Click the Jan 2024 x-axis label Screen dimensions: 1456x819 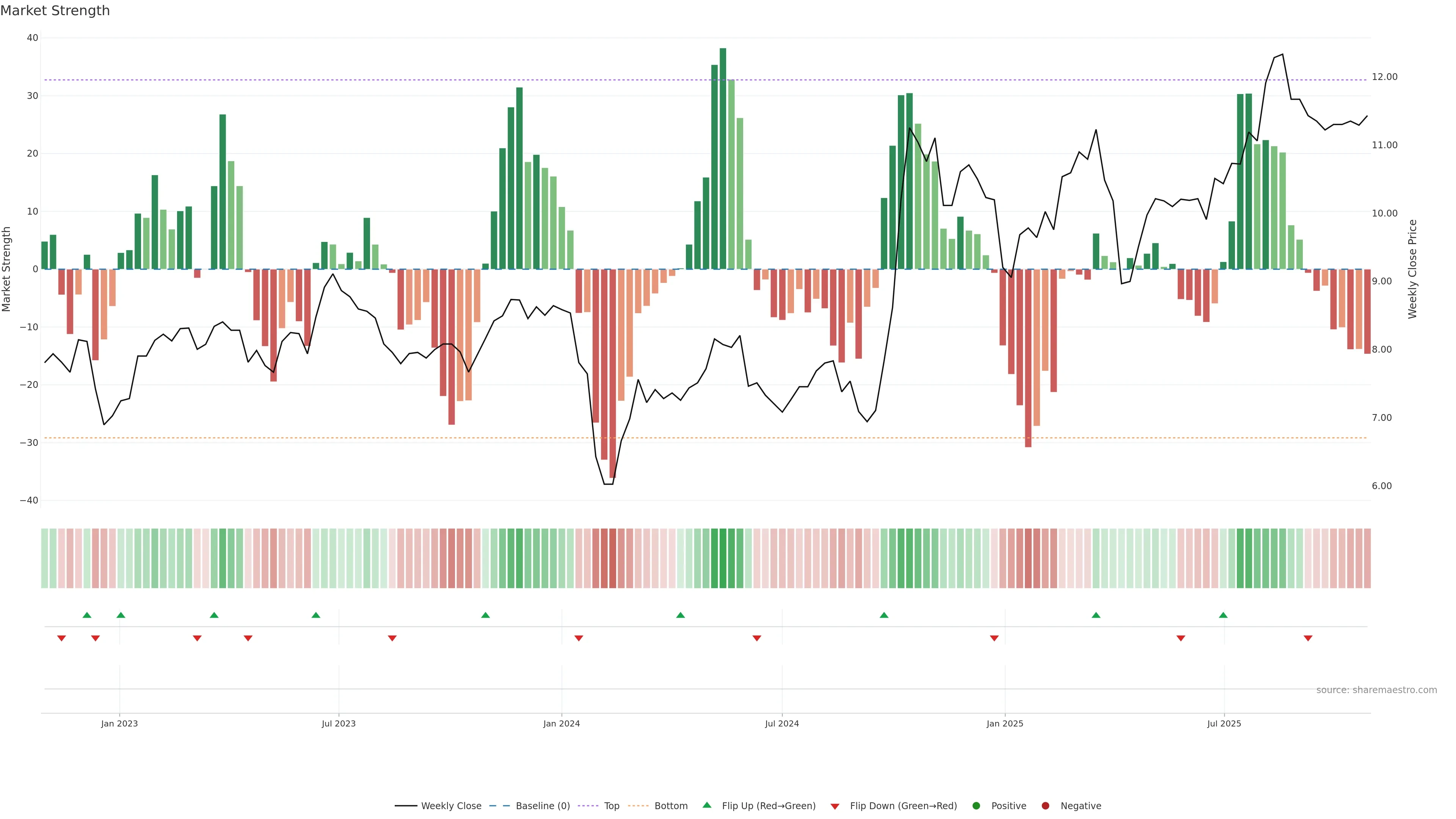click(x=561, y=723)
